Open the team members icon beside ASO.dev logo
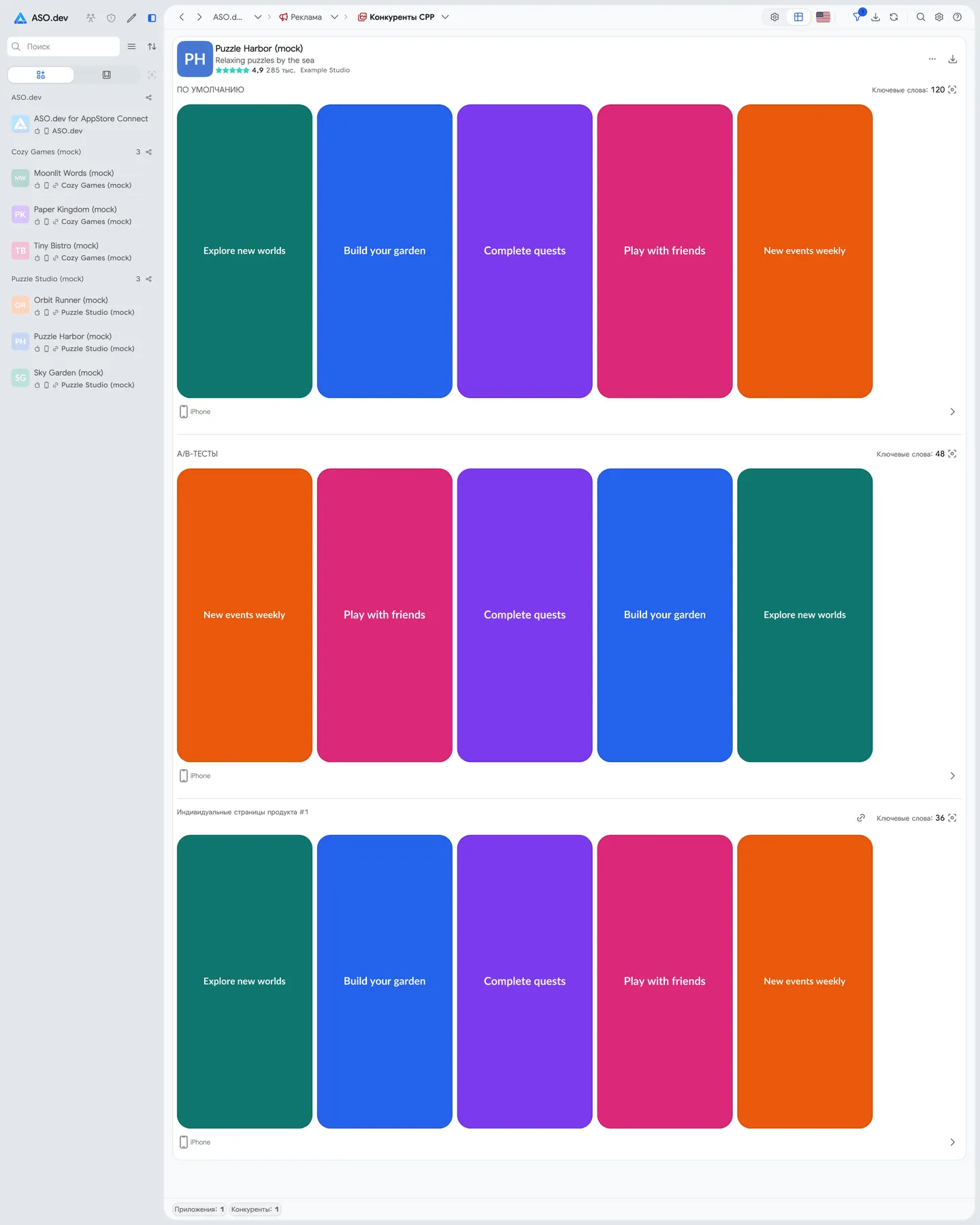The image size is (980, 1225). pos(91,18)
